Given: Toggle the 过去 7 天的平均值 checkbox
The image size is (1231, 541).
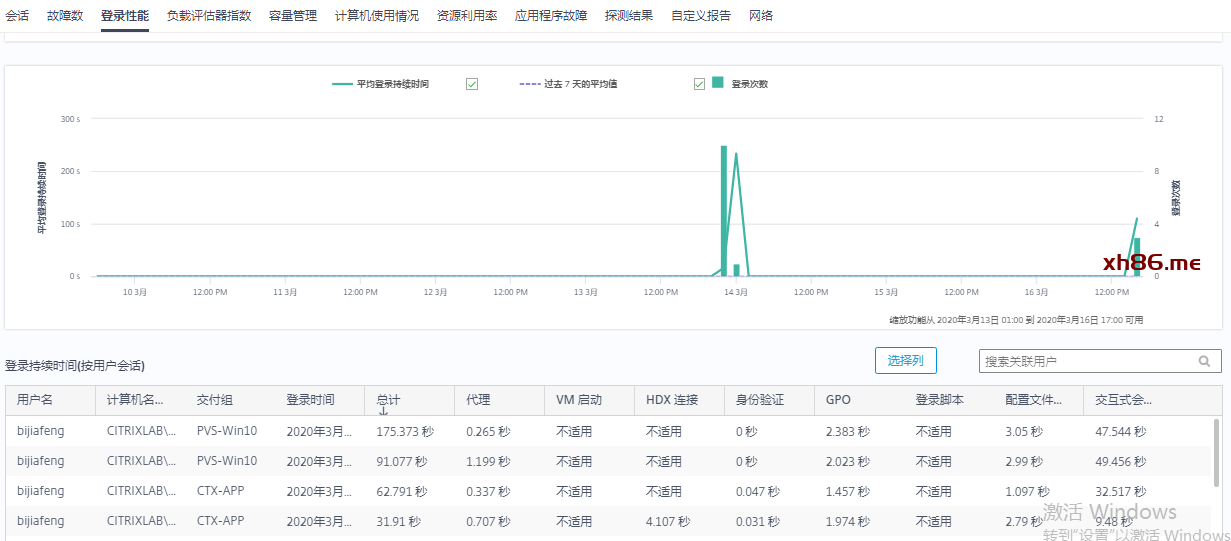Looking at the screenshot, I should [472, 84].
